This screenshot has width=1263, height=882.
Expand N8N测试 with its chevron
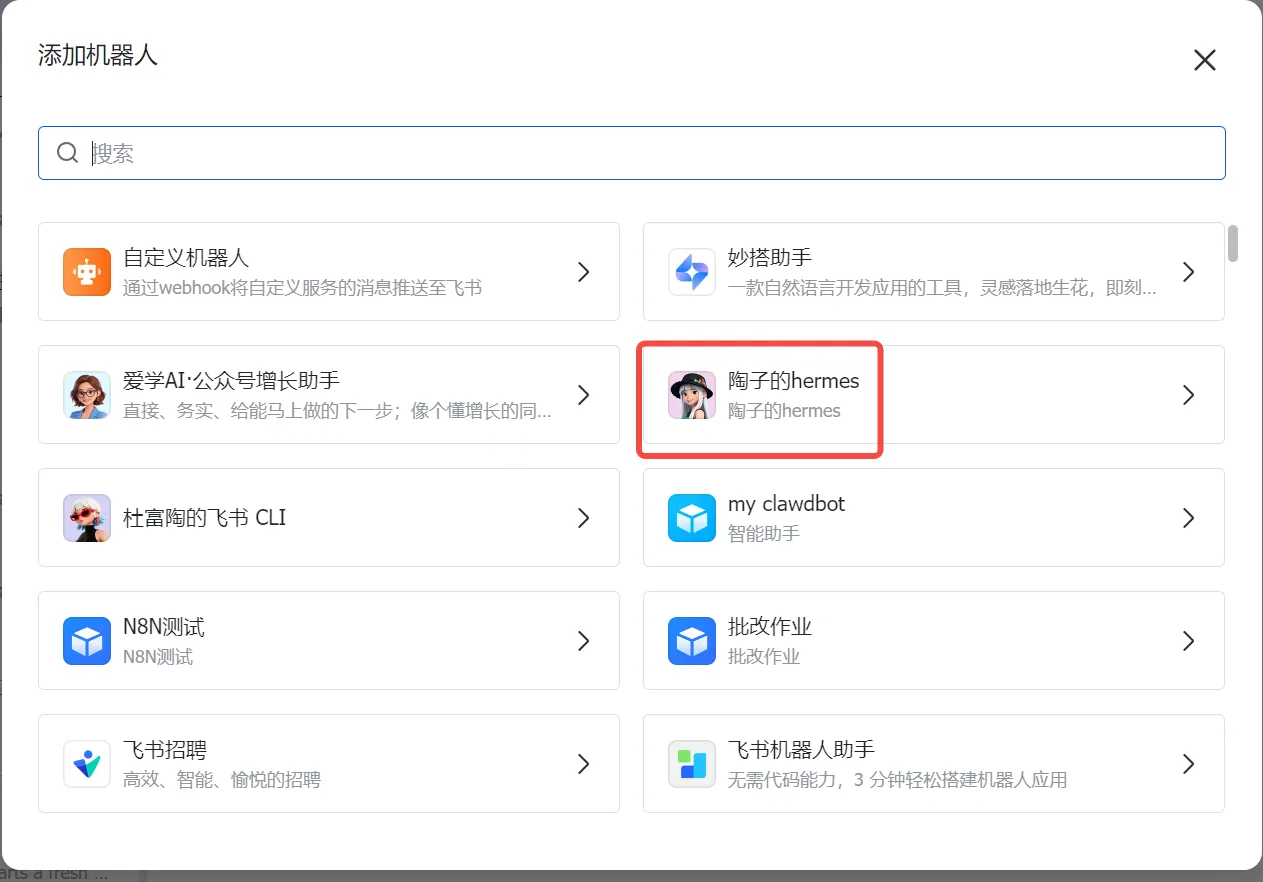click(584, 641)
